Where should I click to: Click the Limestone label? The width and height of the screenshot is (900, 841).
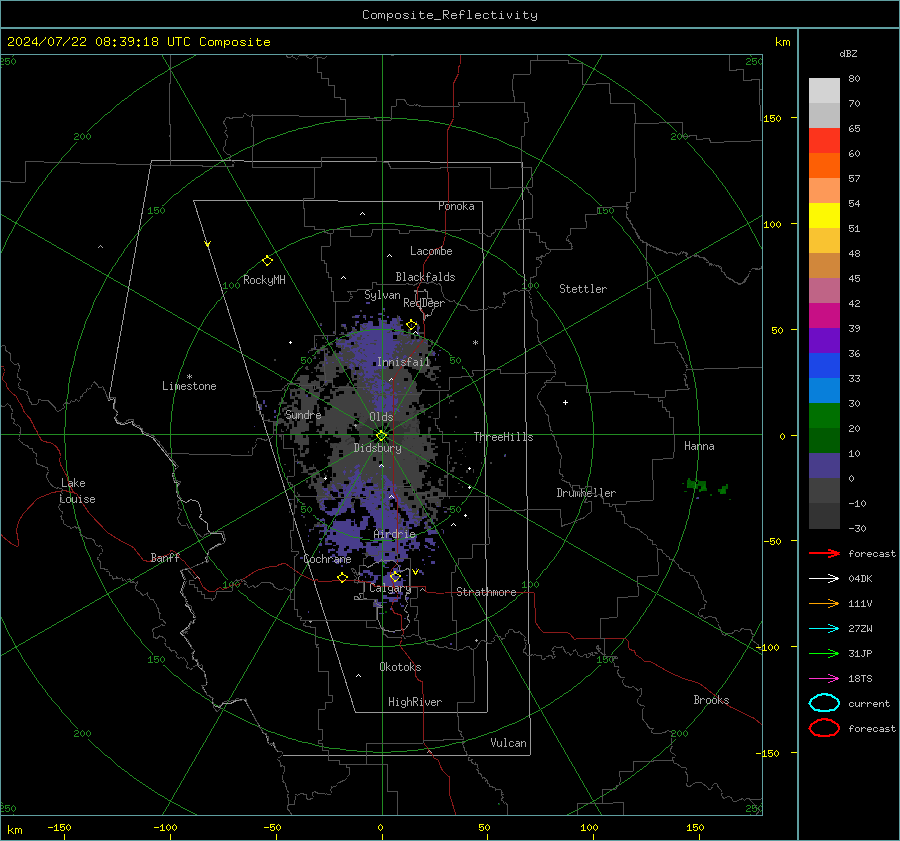pyautogui.click(x=189, y=386)
